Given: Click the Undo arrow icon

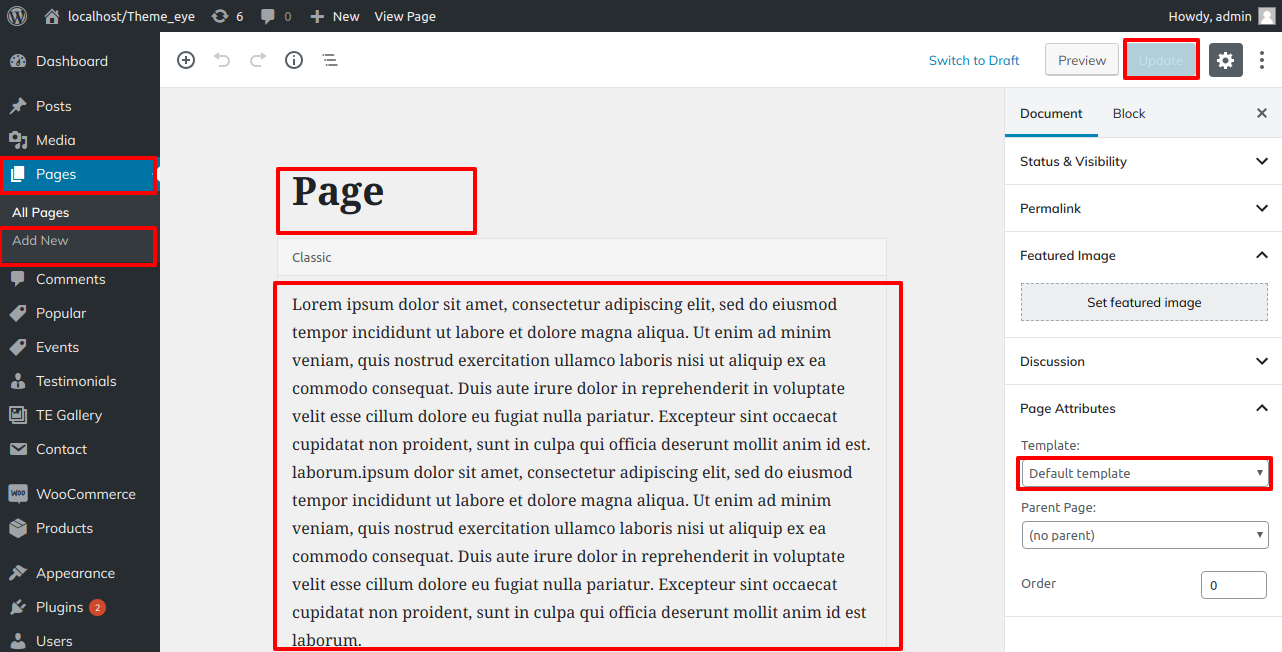Looking at the screenshot, I should [222, 60].
